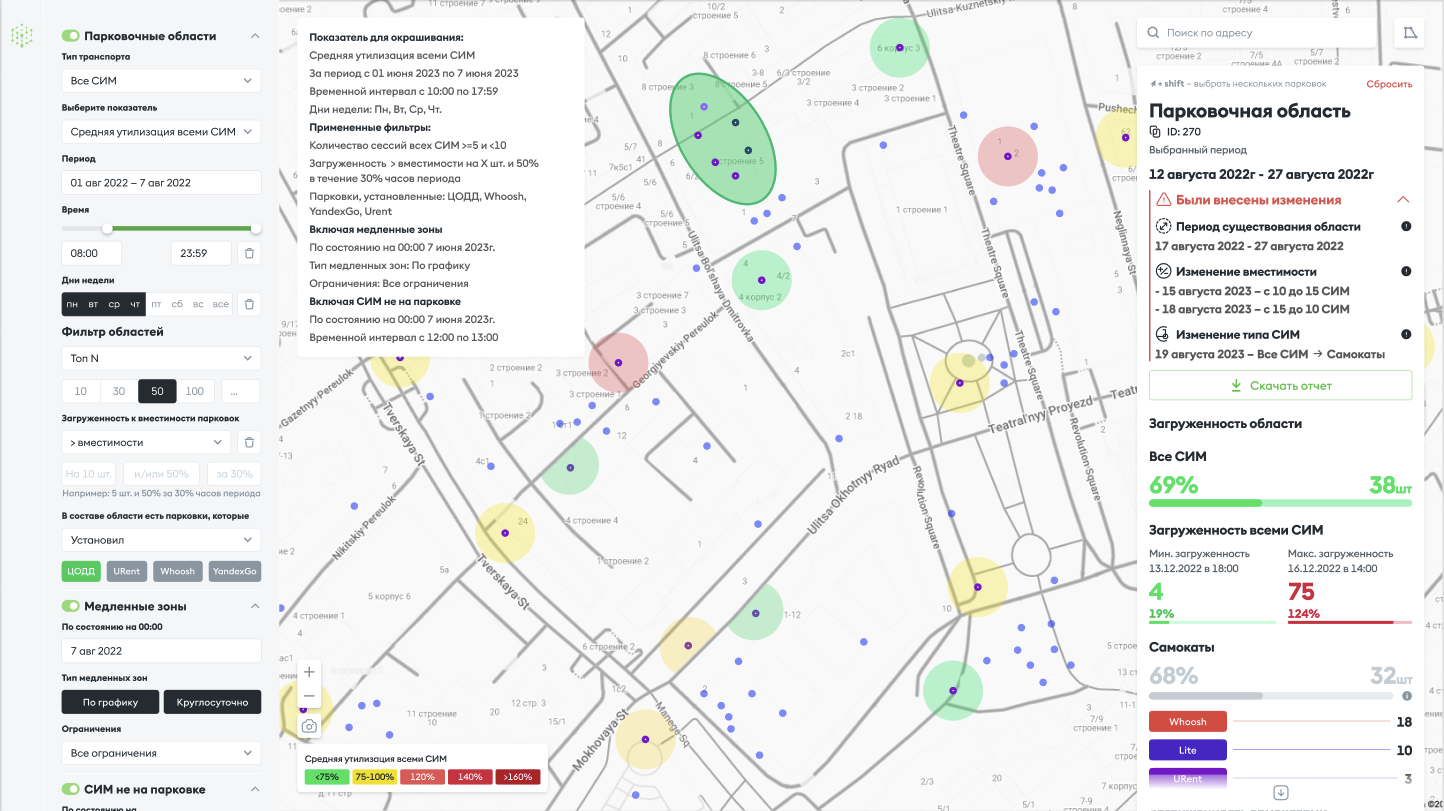1444x811 pixels.
Task: Toggle weekday 'вт' filter
Action: coord(93,304)
